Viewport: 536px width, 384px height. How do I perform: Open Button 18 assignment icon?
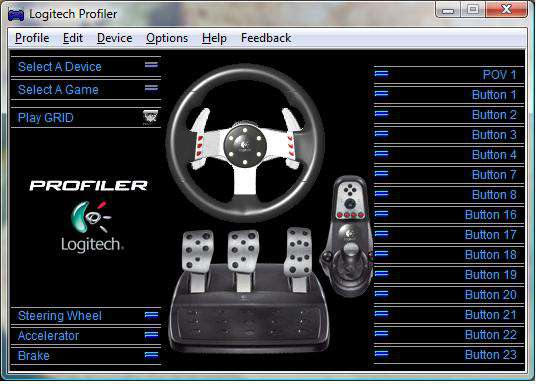point(381,253)
